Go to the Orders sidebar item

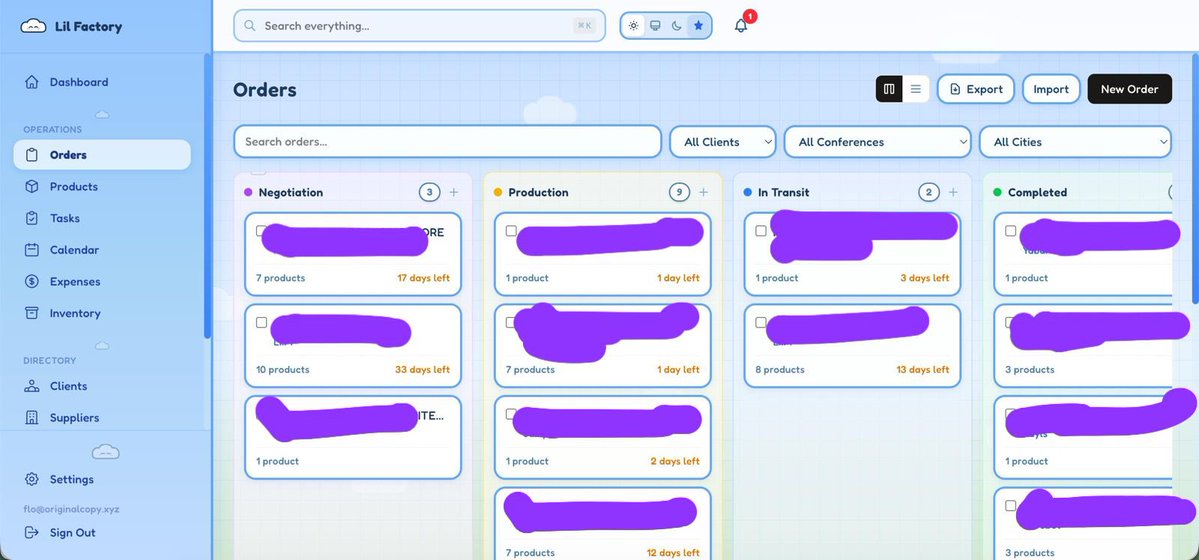pos(102,155)
